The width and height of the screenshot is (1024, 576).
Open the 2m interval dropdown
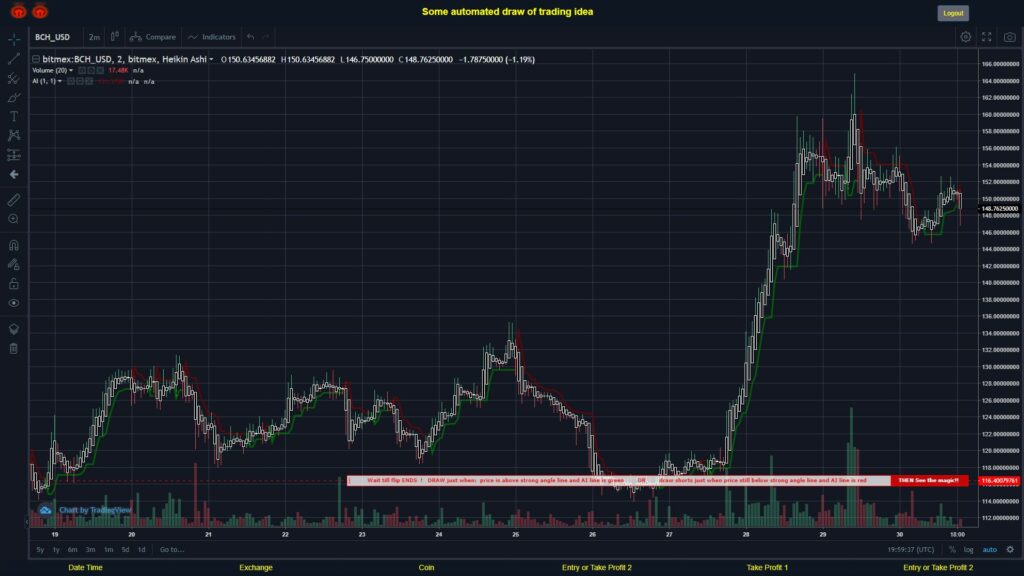[94, 37]
